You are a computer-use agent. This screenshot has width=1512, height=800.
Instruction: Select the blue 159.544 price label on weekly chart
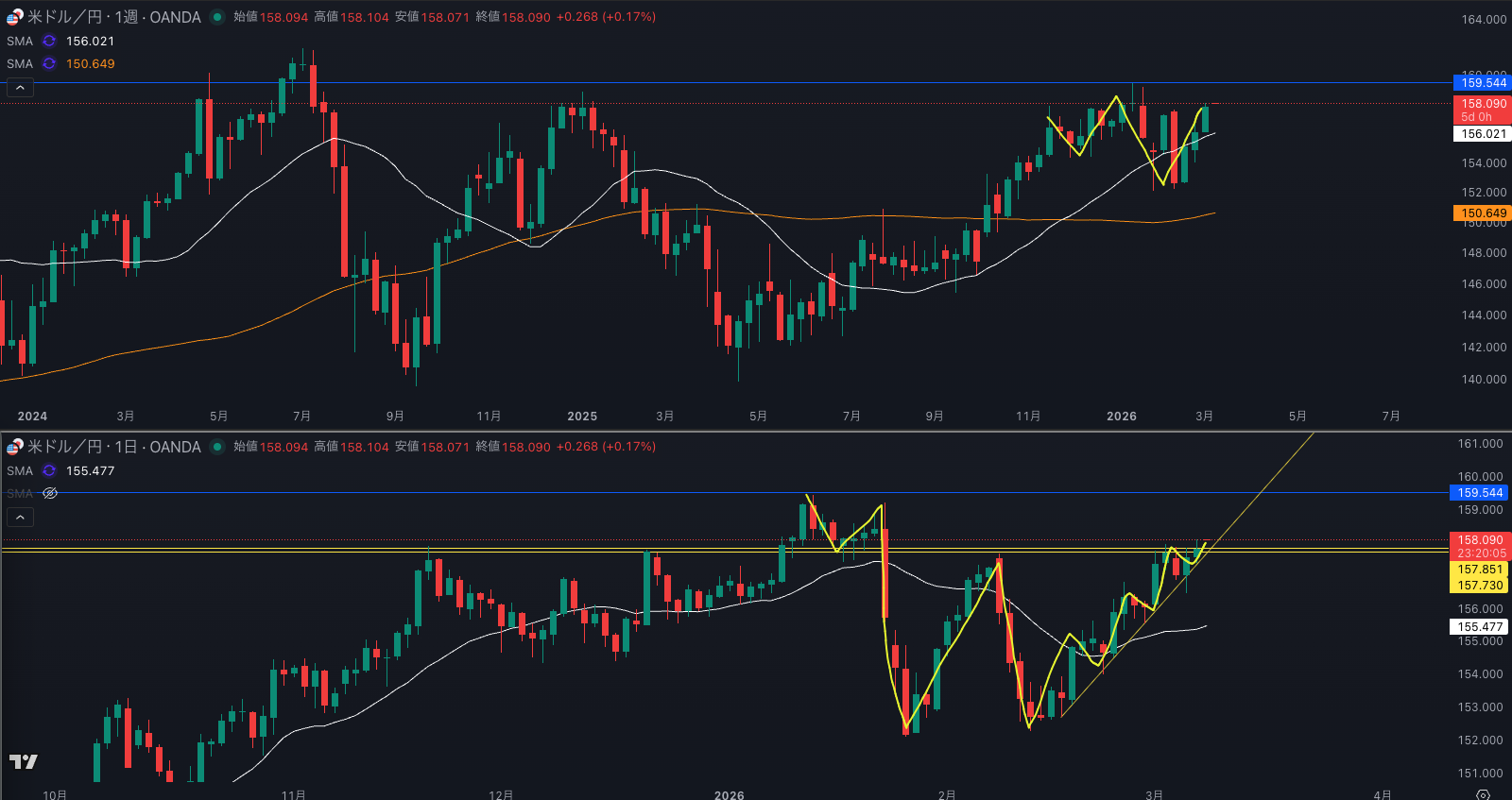(x=1482, y=83)
